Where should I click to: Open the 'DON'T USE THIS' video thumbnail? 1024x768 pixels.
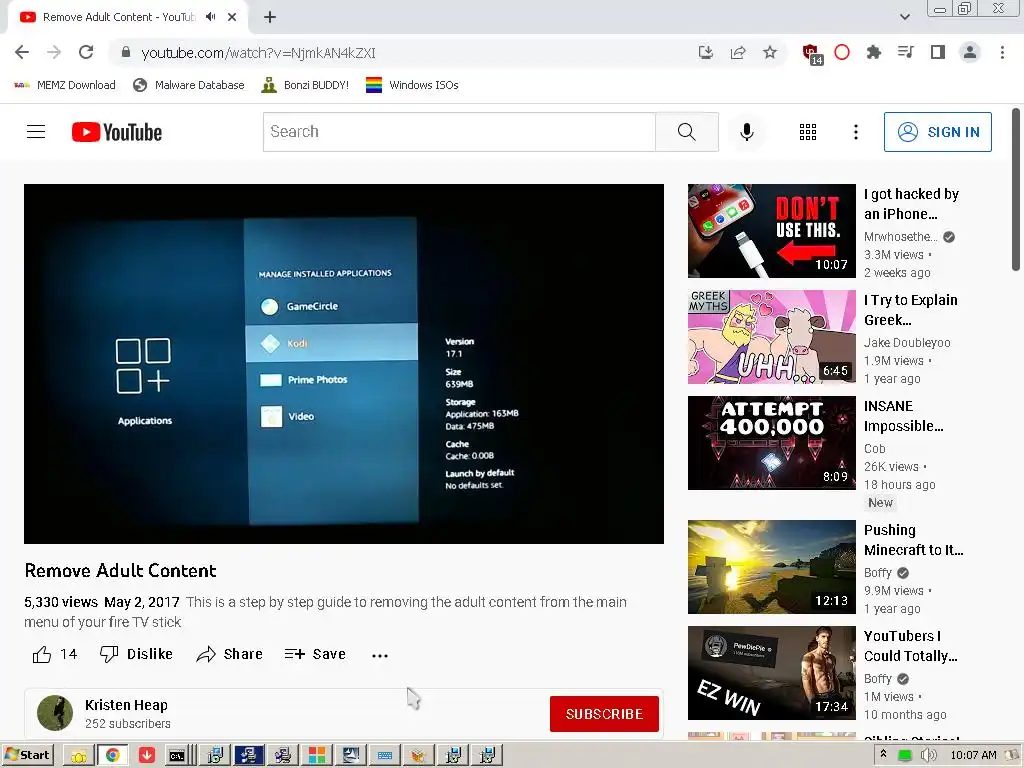point(771,231)
